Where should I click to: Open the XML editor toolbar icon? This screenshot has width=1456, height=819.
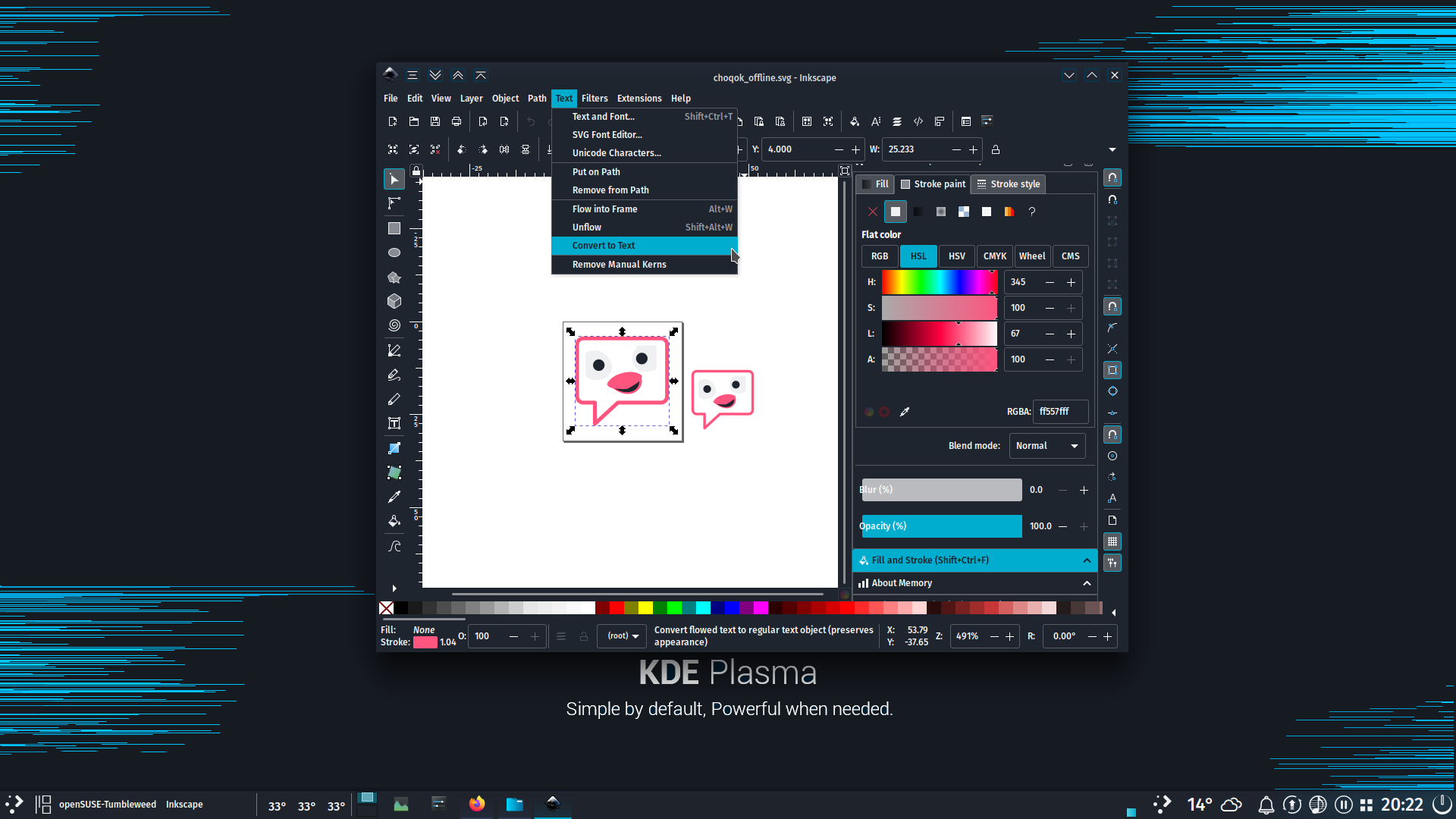click(918, 121)
